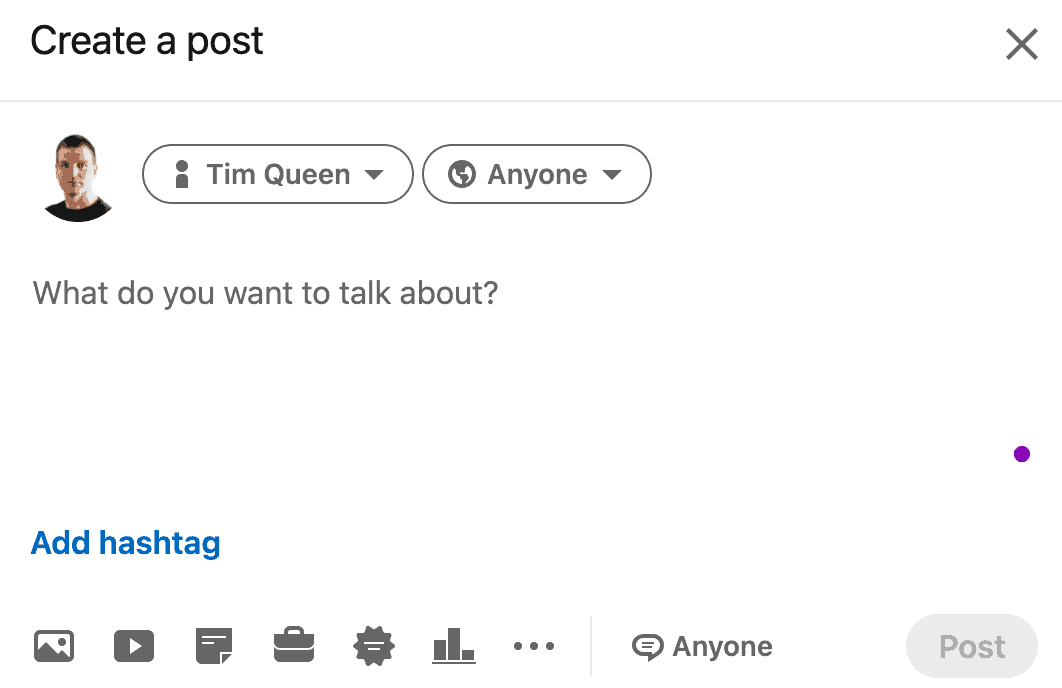Click the add video icon
The height and width of the screenshot is (688, 1062).
[x=134, y=646]
